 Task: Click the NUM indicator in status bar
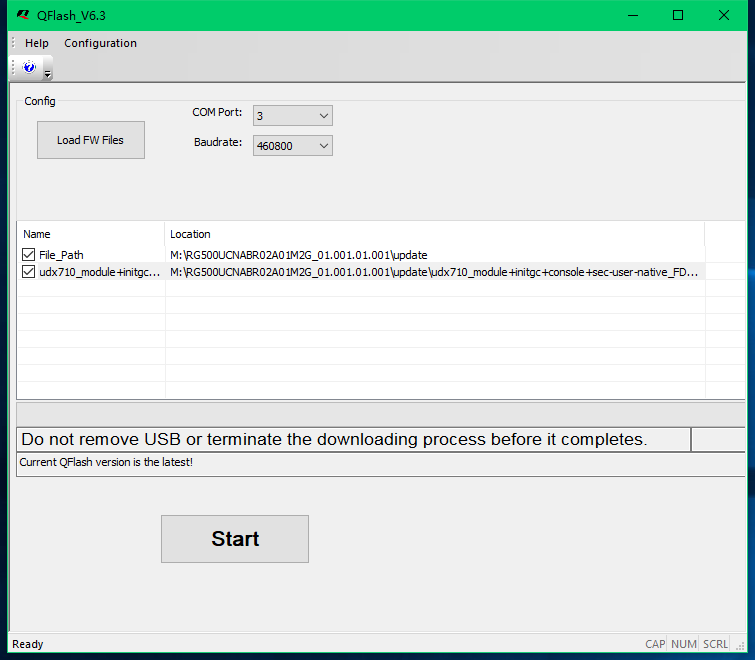684,644
